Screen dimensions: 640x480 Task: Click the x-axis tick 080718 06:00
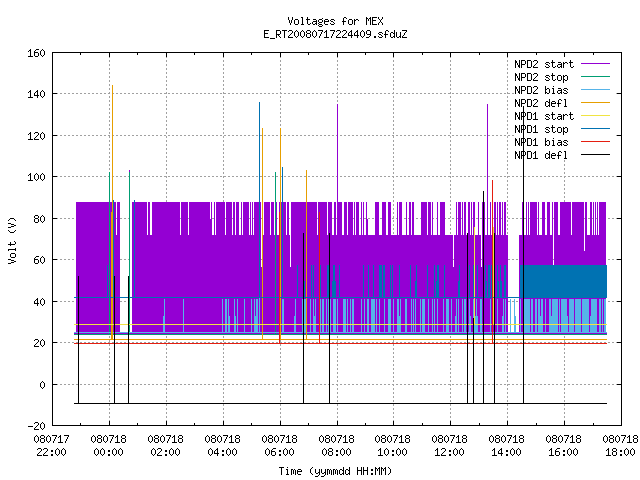point(280,446)
